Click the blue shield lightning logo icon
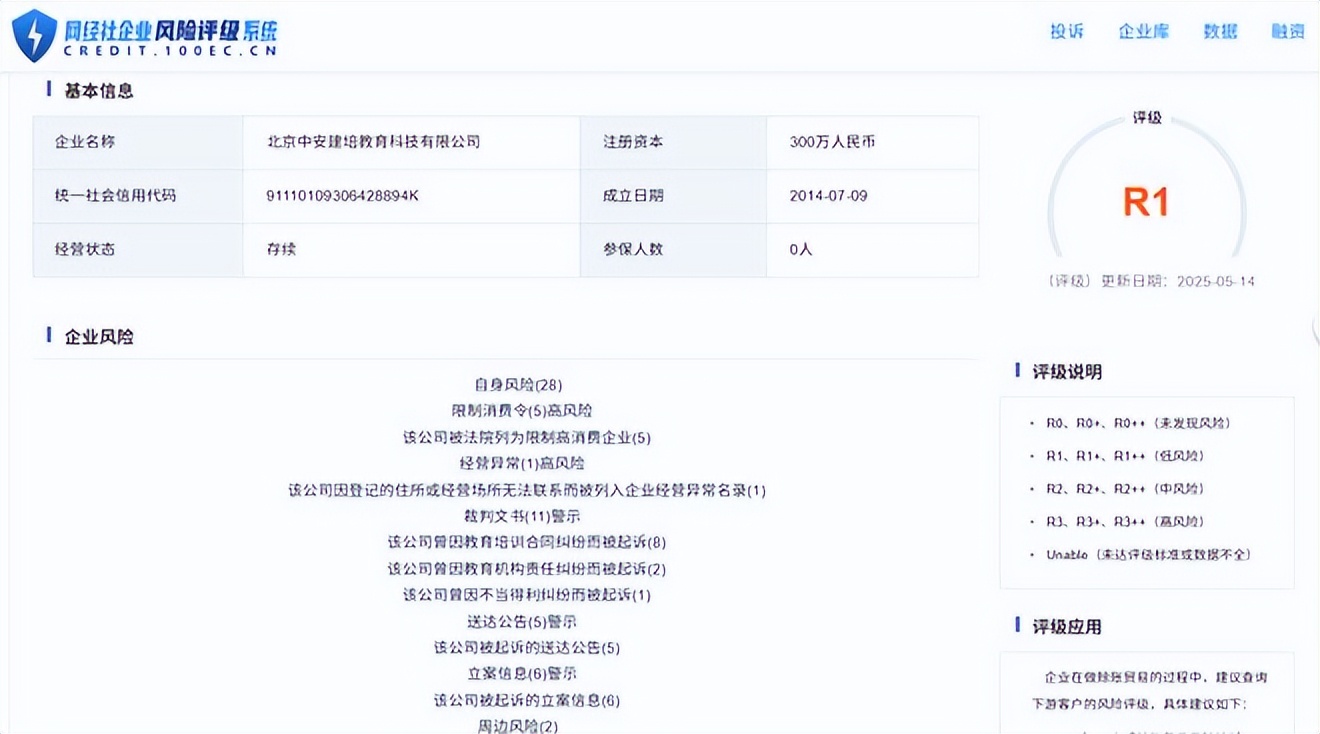 [34, 35]
